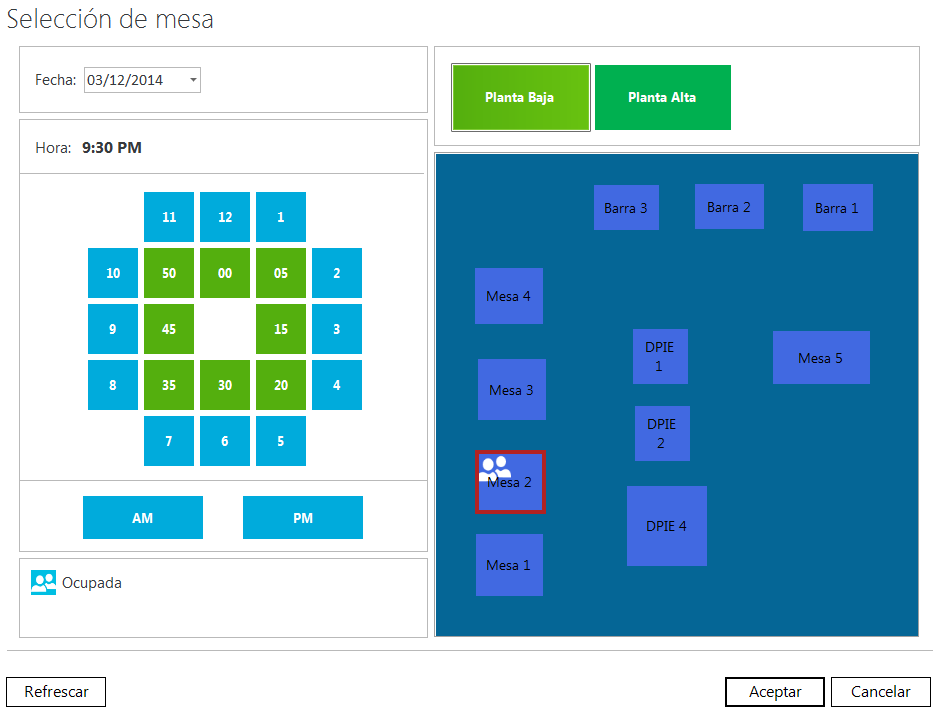The height and width of the screenshot is (715, 942).
Task: Choose the Barra 1 bar seat
Action: click(836, 208)
